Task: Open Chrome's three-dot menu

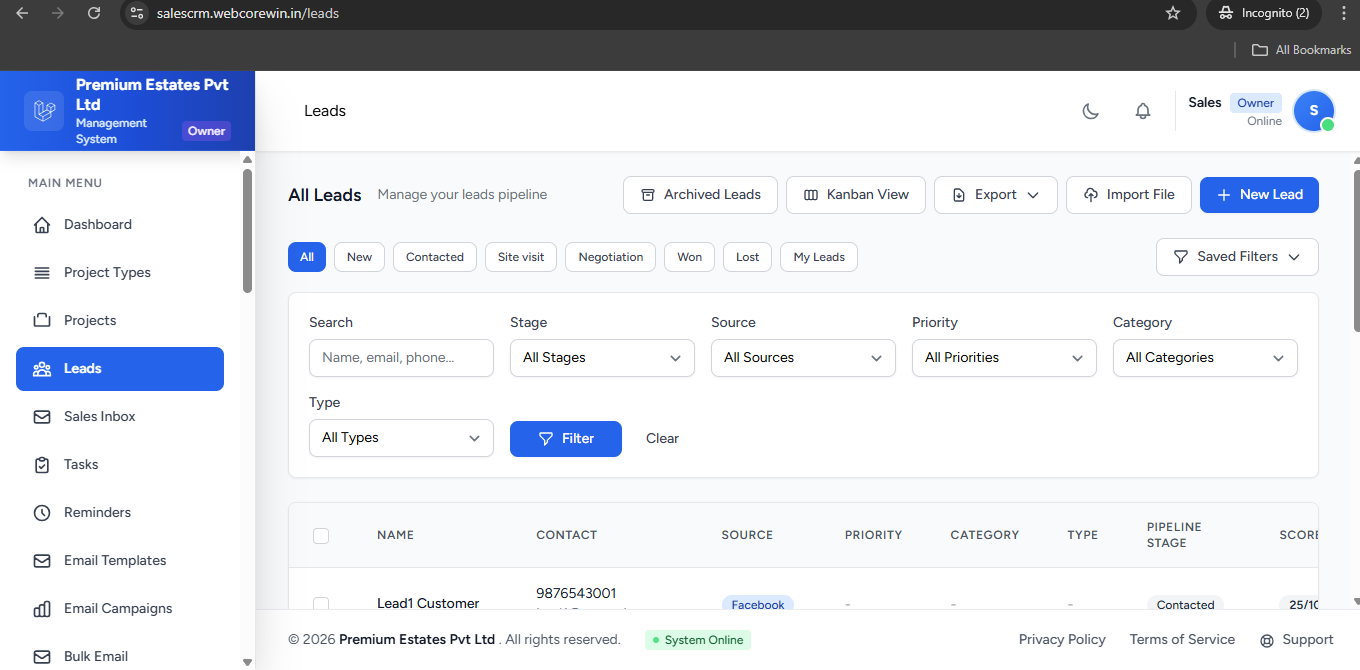Action: (1343, 13)
